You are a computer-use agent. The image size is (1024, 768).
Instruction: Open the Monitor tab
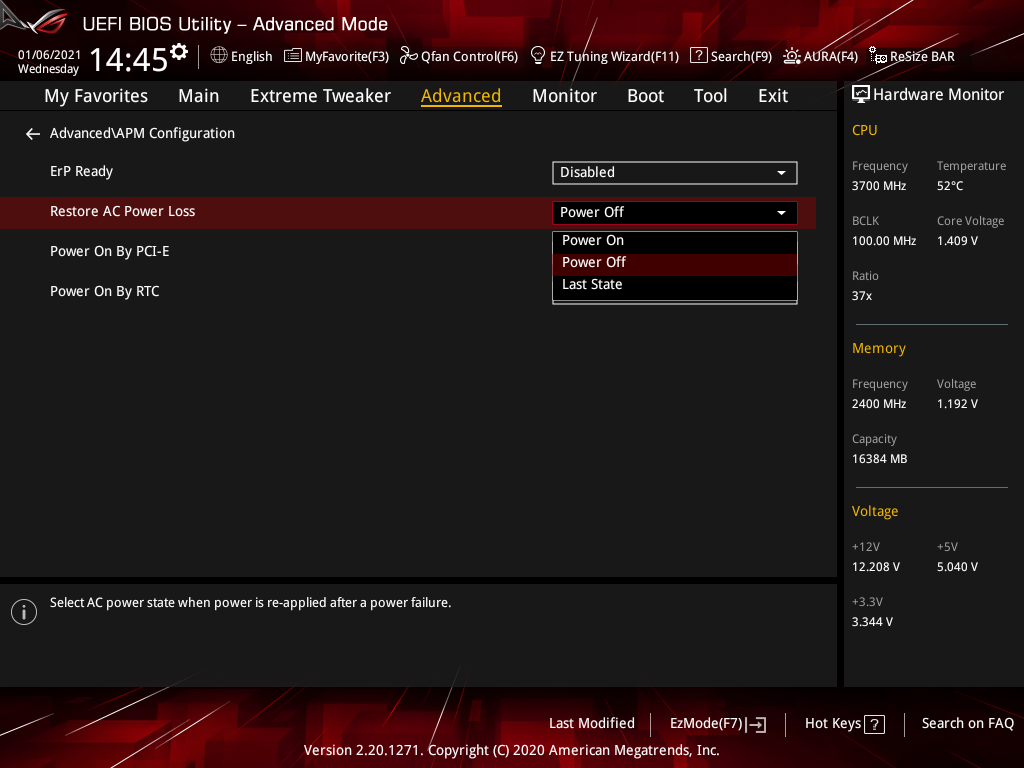(x=564, y=96)
